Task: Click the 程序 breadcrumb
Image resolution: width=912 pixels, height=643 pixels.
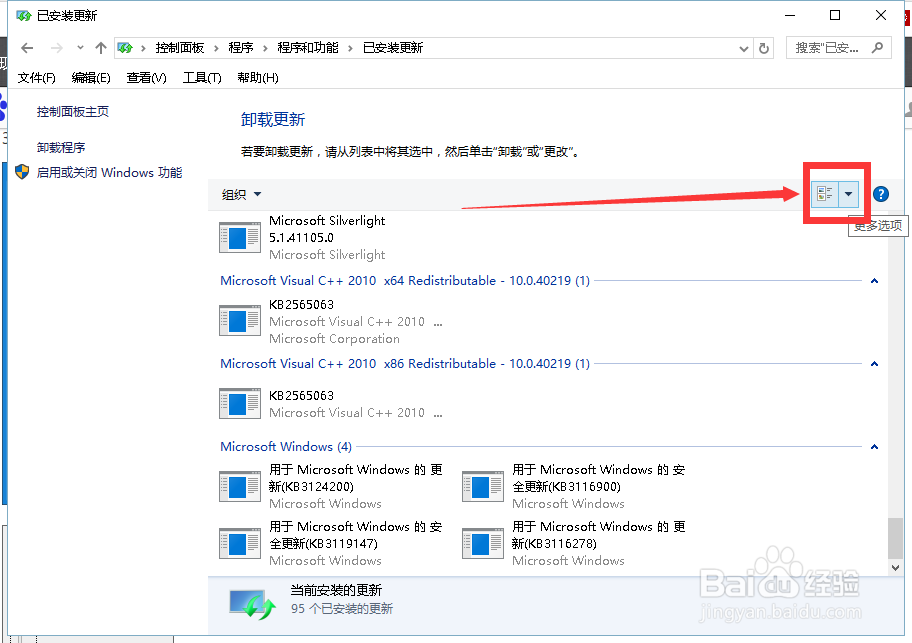Action: (x=241, y=48)
